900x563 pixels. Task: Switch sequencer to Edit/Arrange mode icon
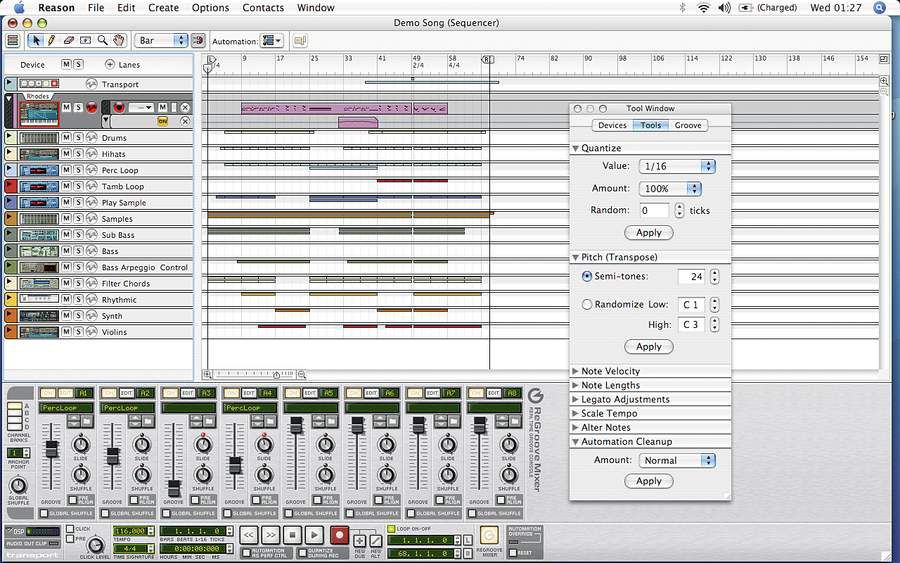tap(13, 41)
